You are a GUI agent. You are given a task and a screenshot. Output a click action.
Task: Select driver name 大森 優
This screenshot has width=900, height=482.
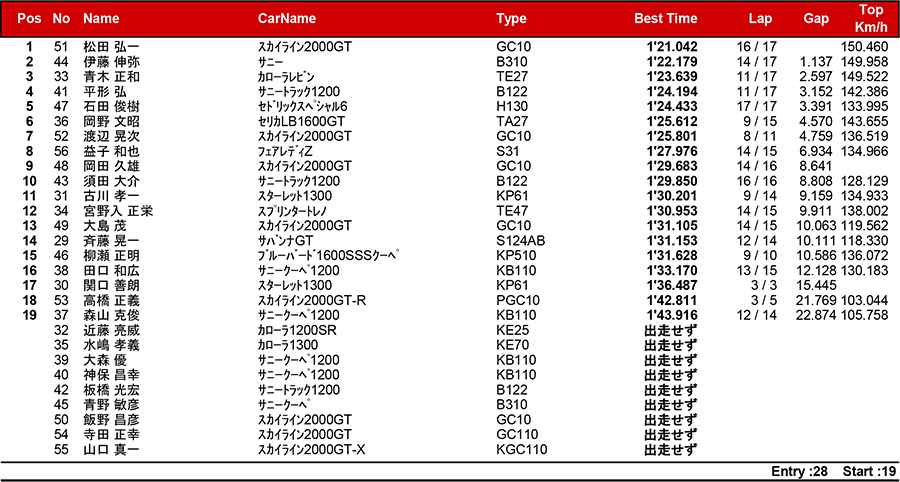pos(105,360)
